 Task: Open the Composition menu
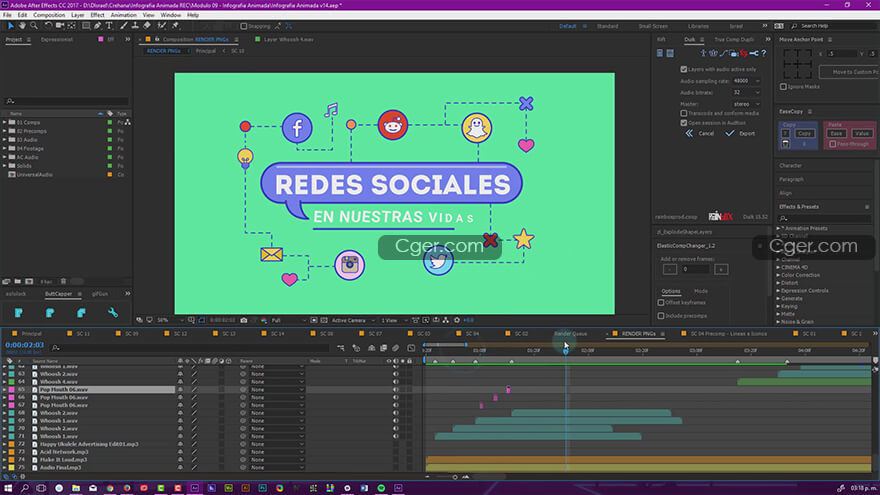click(49, 15)
